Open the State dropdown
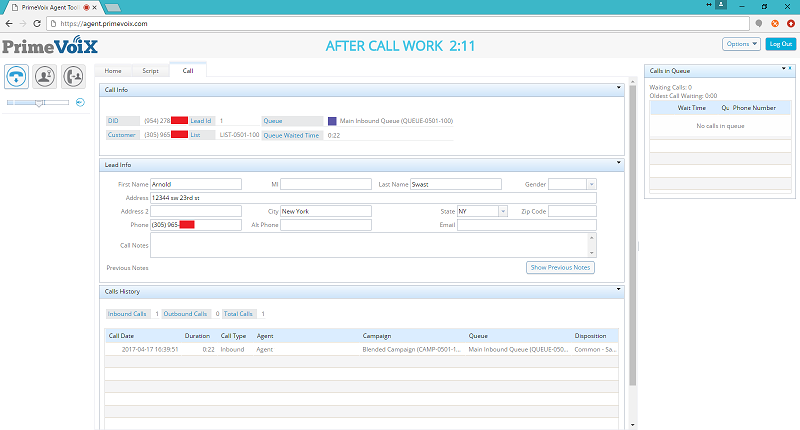Viewport: 800px width, 430px height. click(x=503, y=211)
